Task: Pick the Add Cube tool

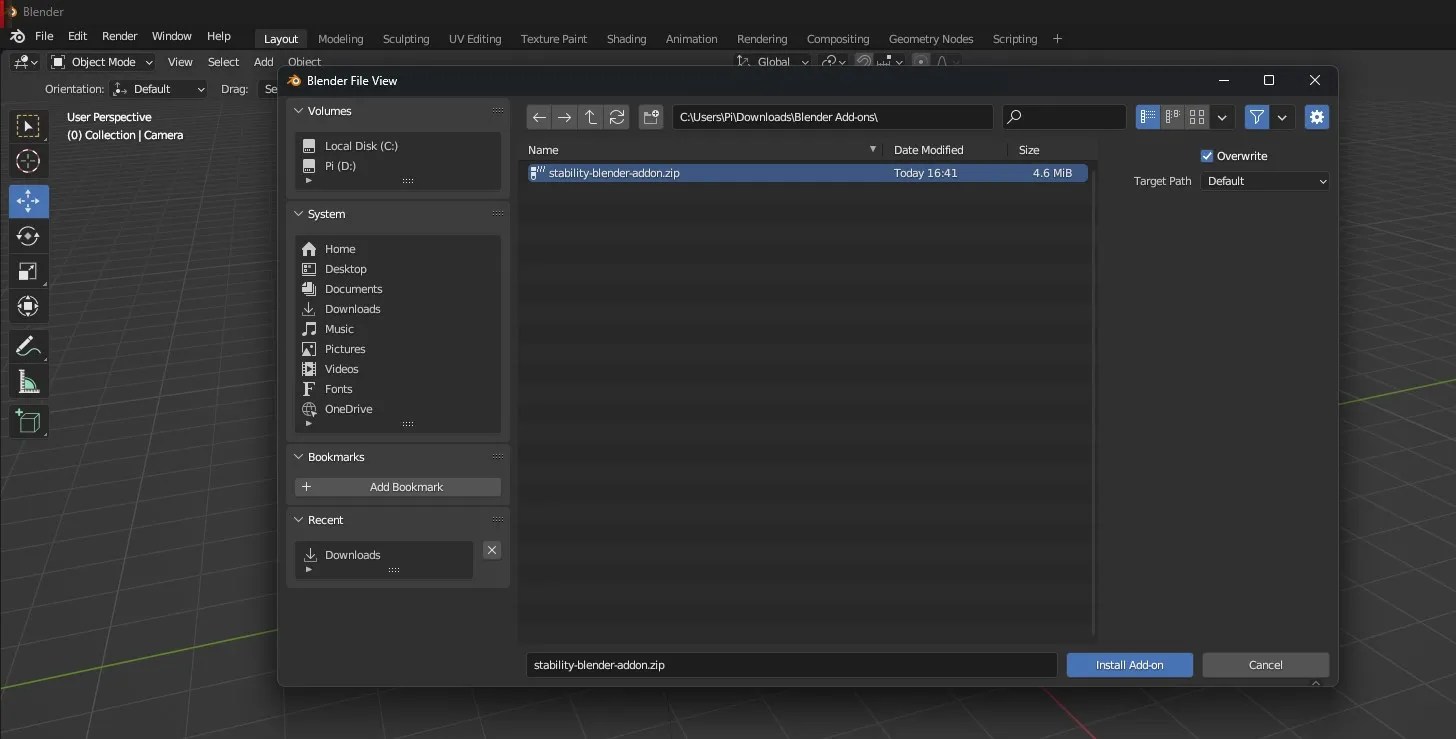Action: click(28, 421)
